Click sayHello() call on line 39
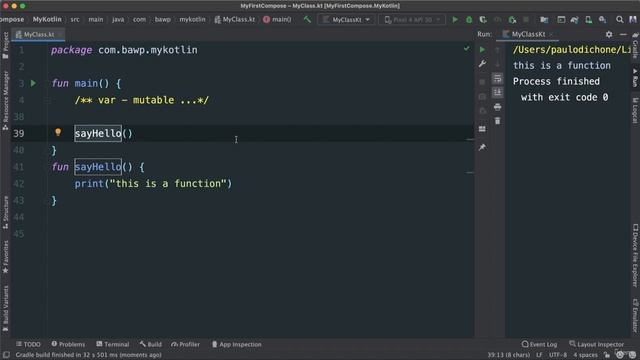Viewport: 640px width, 360px height. (104, 133)
